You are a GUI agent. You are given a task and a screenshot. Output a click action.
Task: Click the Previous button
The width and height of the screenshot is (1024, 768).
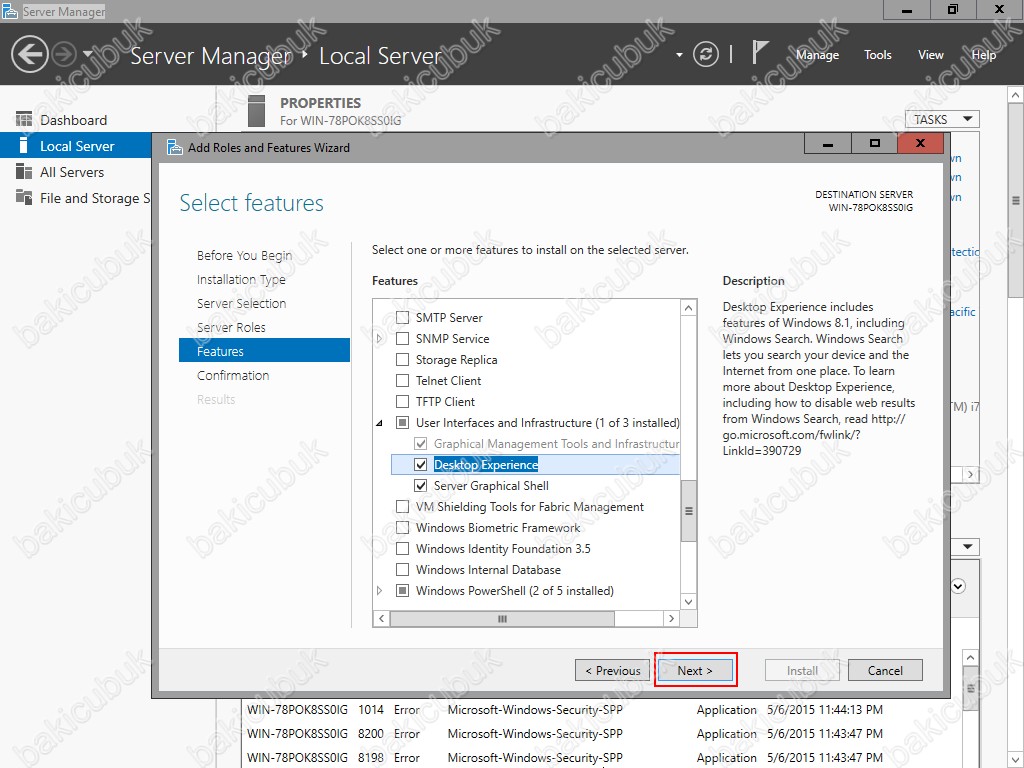coord(613,671)
